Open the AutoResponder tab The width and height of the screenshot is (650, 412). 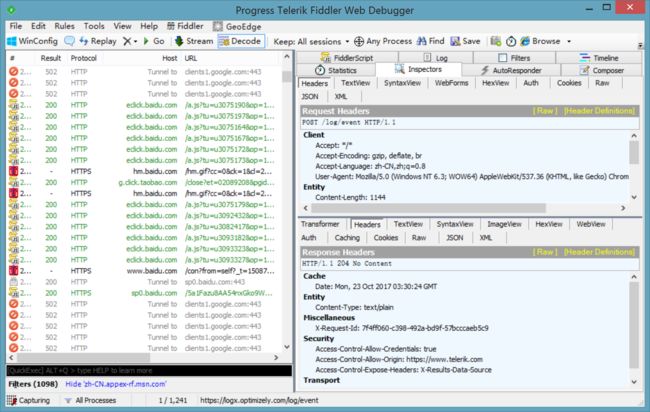[511, 70]
